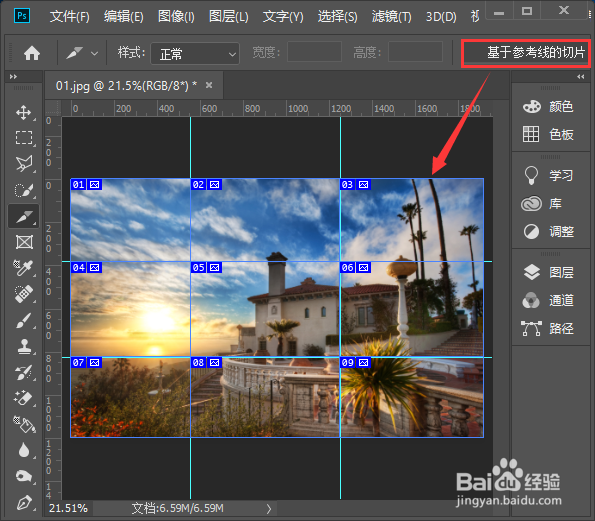Image resolution: width=595 pixels, height=521 pixels.
Task: Select slice 07 badge
Action: click(x=86, y=363)
